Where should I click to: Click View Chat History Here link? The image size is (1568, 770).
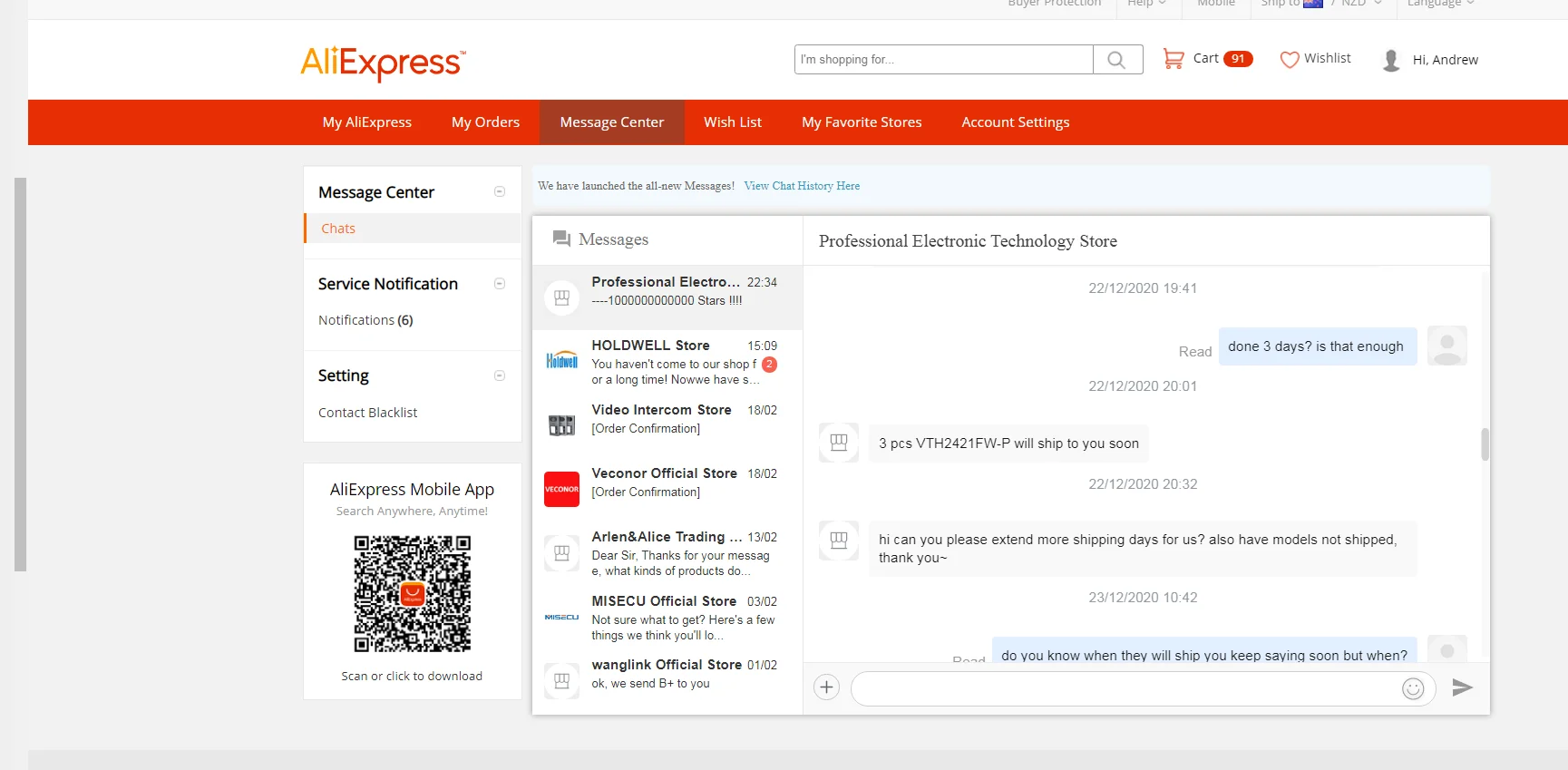tap(802, 186)
